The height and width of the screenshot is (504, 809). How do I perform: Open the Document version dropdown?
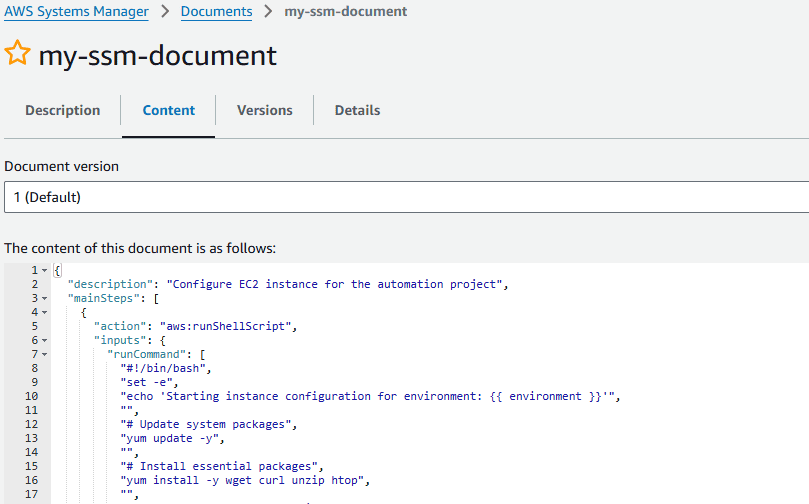pos(404,197)
